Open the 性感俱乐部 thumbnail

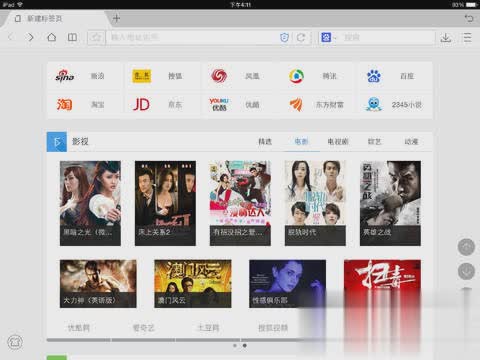click(x=287, y=284)
